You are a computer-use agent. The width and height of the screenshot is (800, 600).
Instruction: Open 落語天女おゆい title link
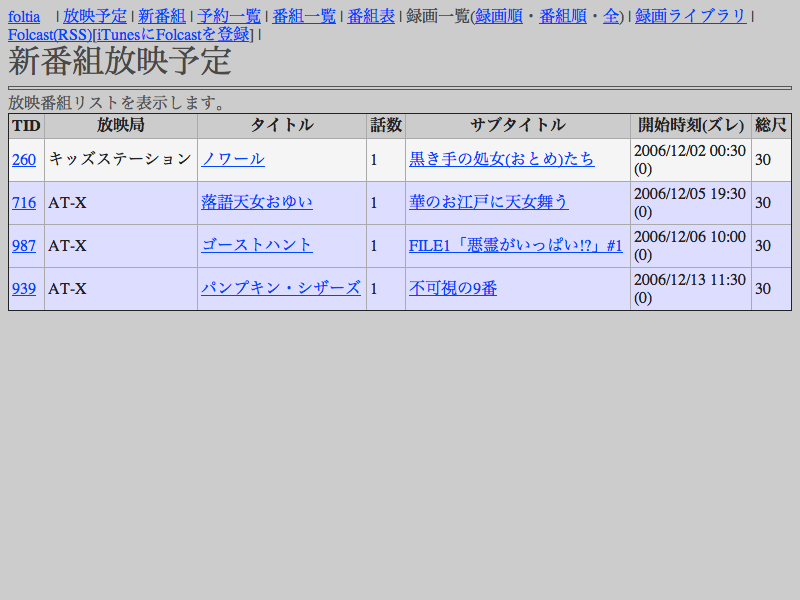(257, 203)
